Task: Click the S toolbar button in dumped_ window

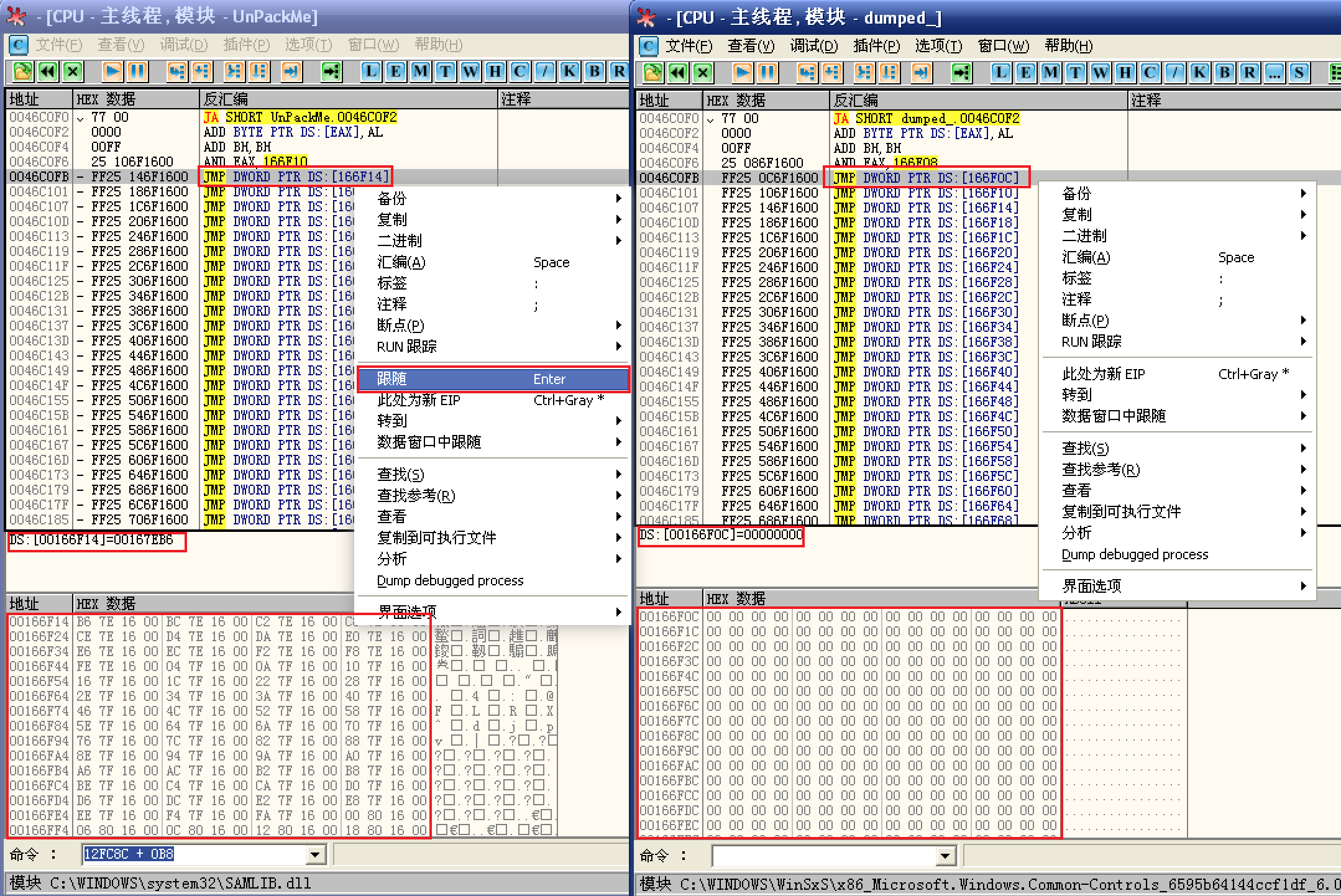Action: pos(1299,73)
